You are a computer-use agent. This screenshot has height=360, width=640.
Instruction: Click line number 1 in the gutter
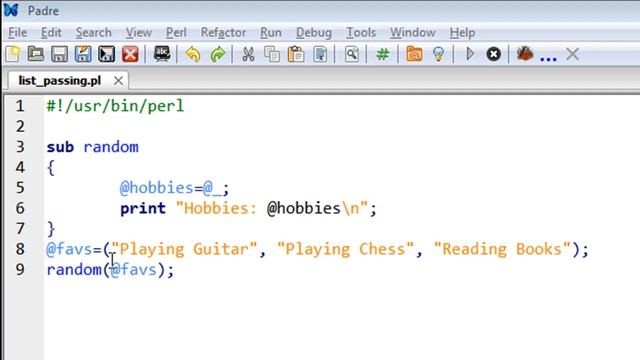[x=20, y=106]
